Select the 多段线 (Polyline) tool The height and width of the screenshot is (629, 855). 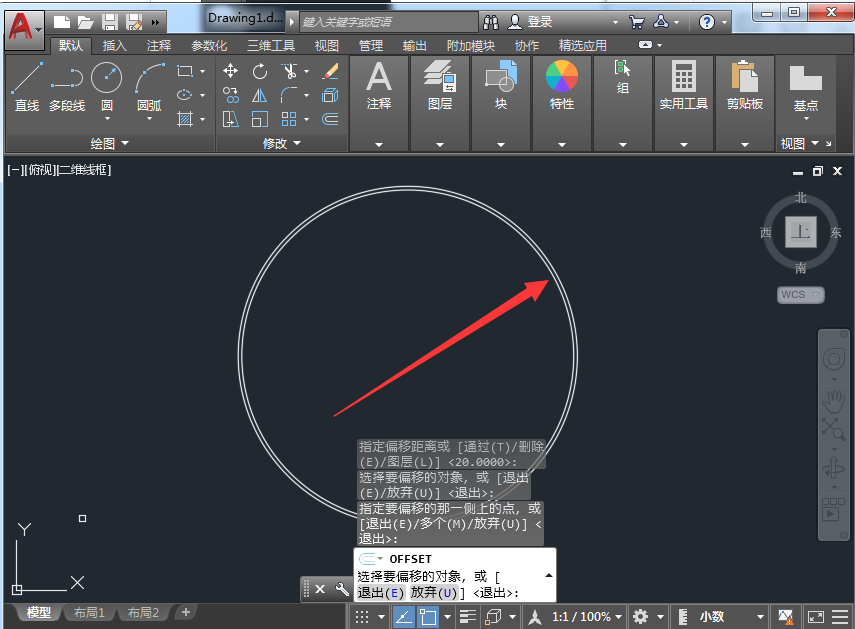click(67, 86)
